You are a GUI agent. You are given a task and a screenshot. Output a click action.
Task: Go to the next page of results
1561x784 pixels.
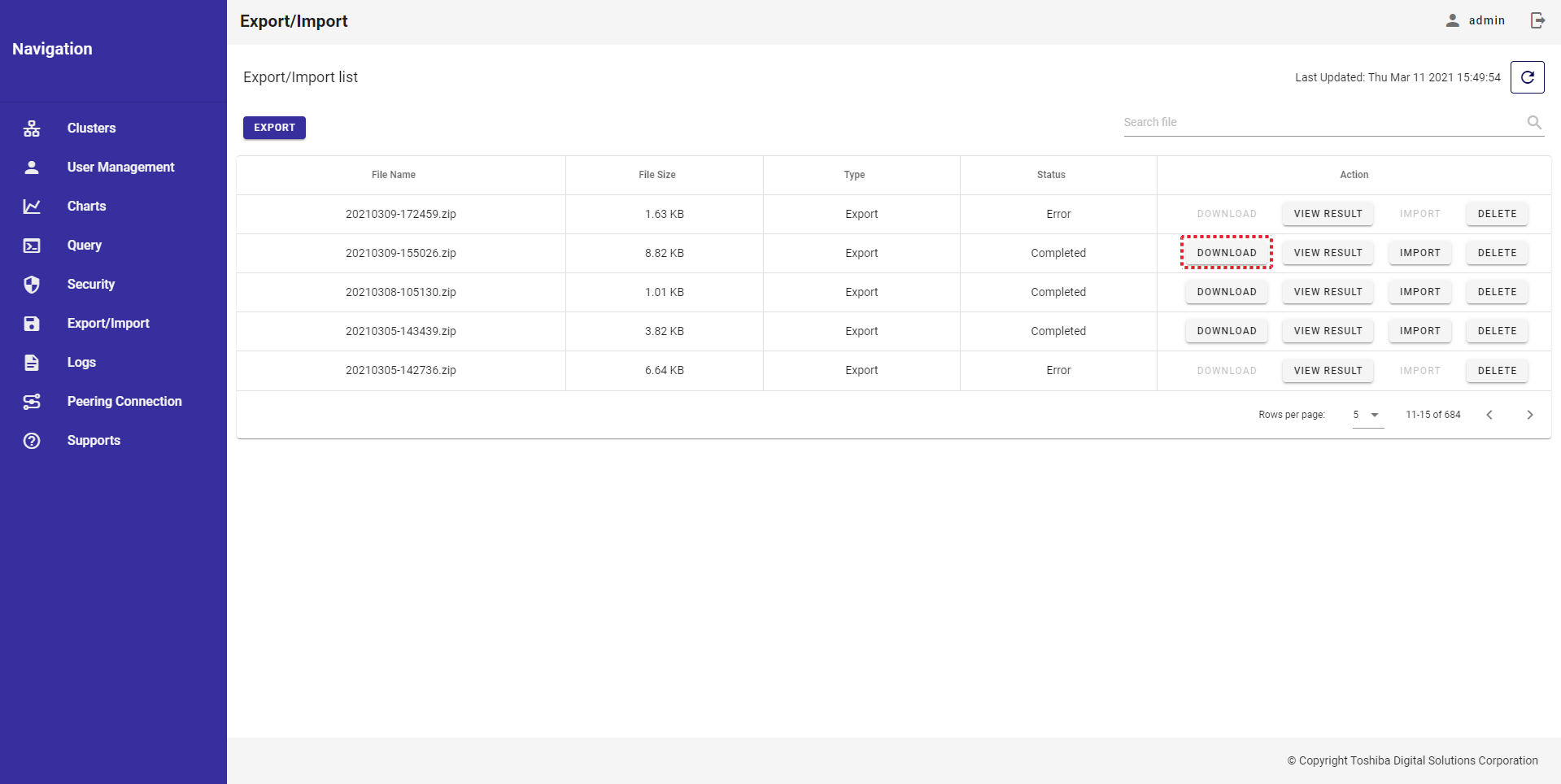tap(1529, 415)
